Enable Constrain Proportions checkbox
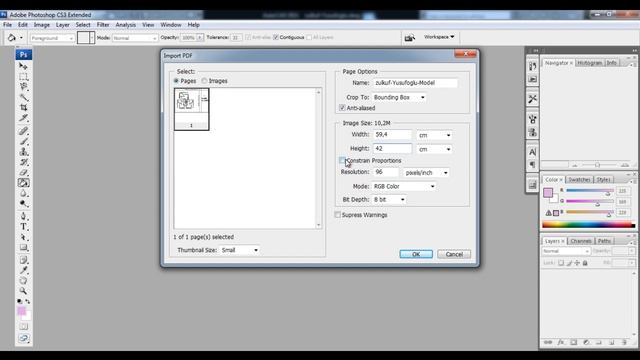 pyautogui.click(x=342, y=160)
